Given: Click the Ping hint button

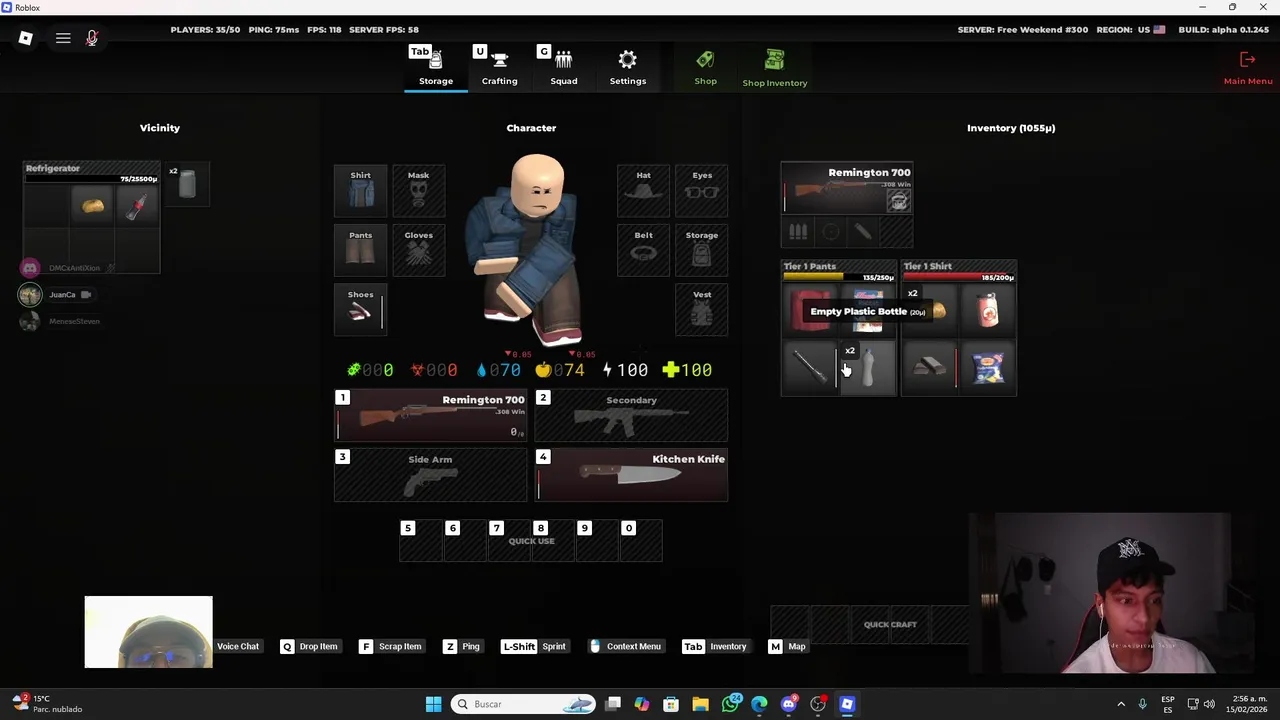Looking at the screenshot, I should point(462,647).
